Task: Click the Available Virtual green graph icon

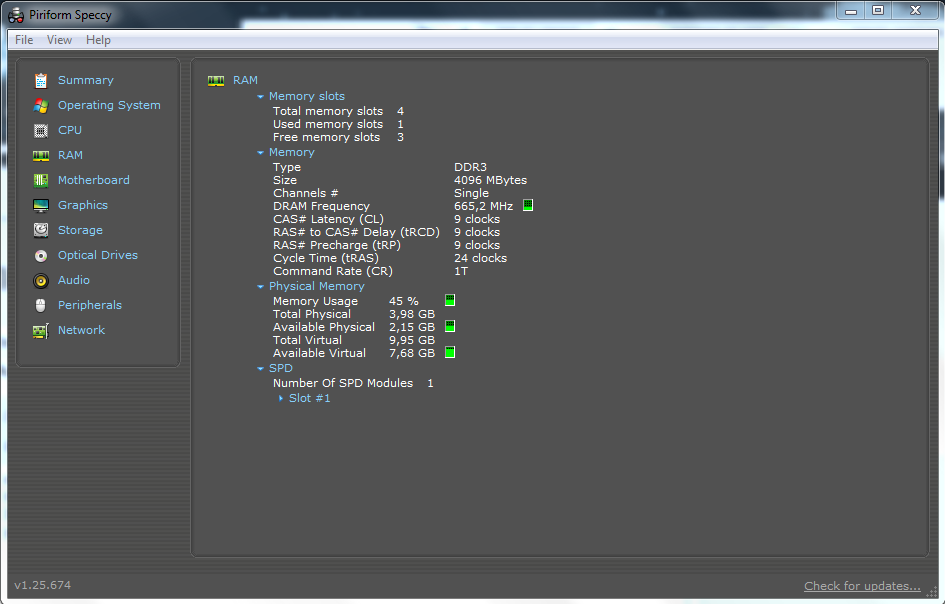Action: click(450, 352)
